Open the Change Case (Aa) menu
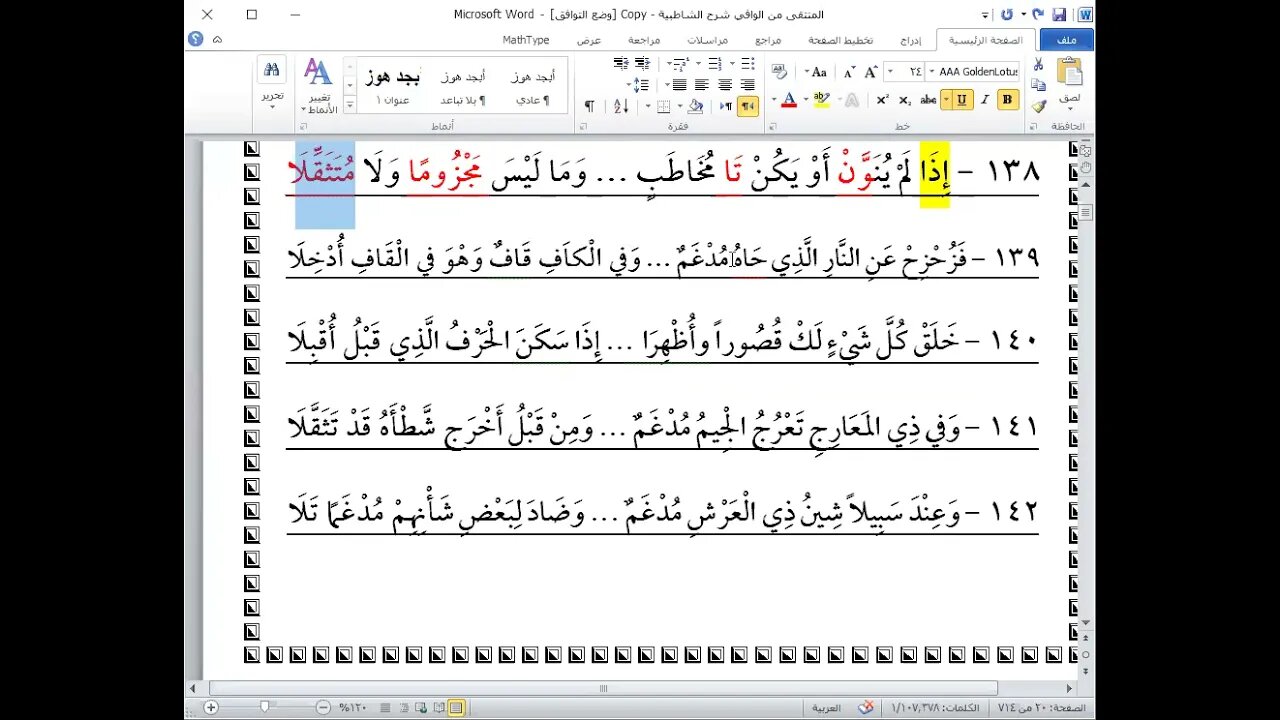Viewport: 1280px width, 720px height. 817,72
